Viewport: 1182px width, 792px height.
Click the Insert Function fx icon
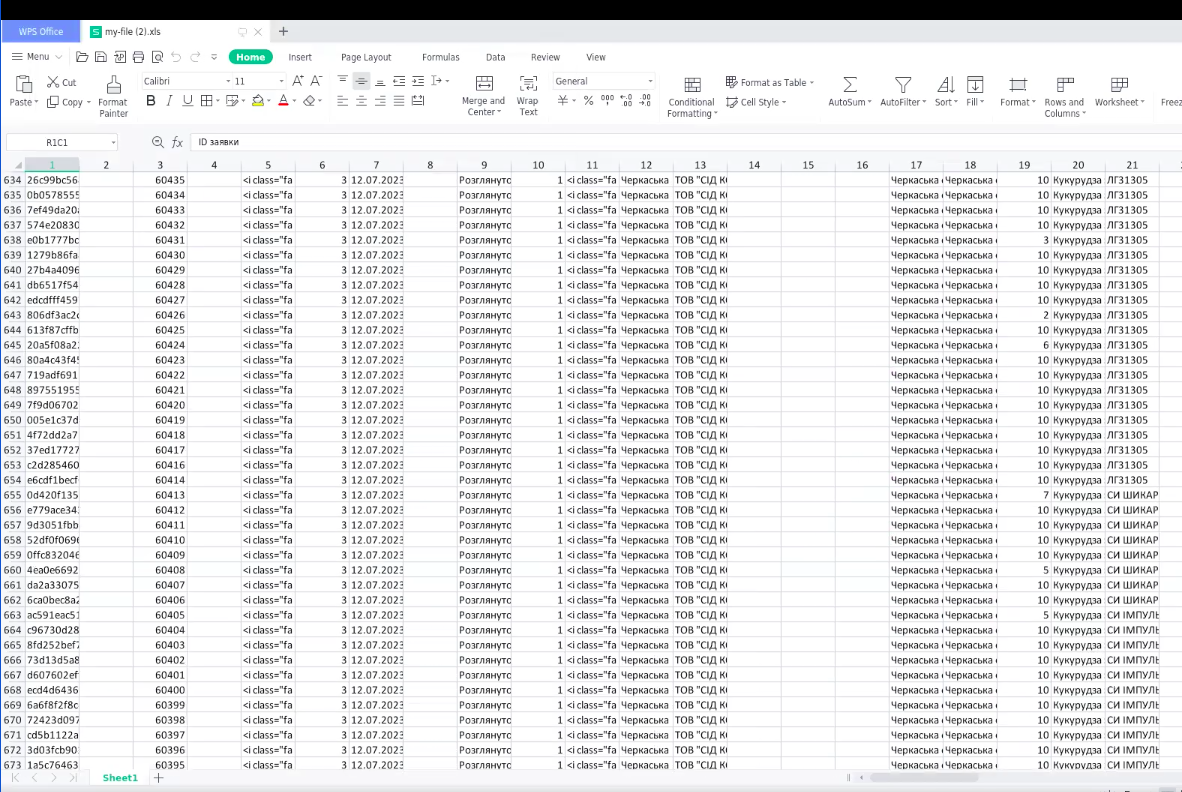coord(177,142)
